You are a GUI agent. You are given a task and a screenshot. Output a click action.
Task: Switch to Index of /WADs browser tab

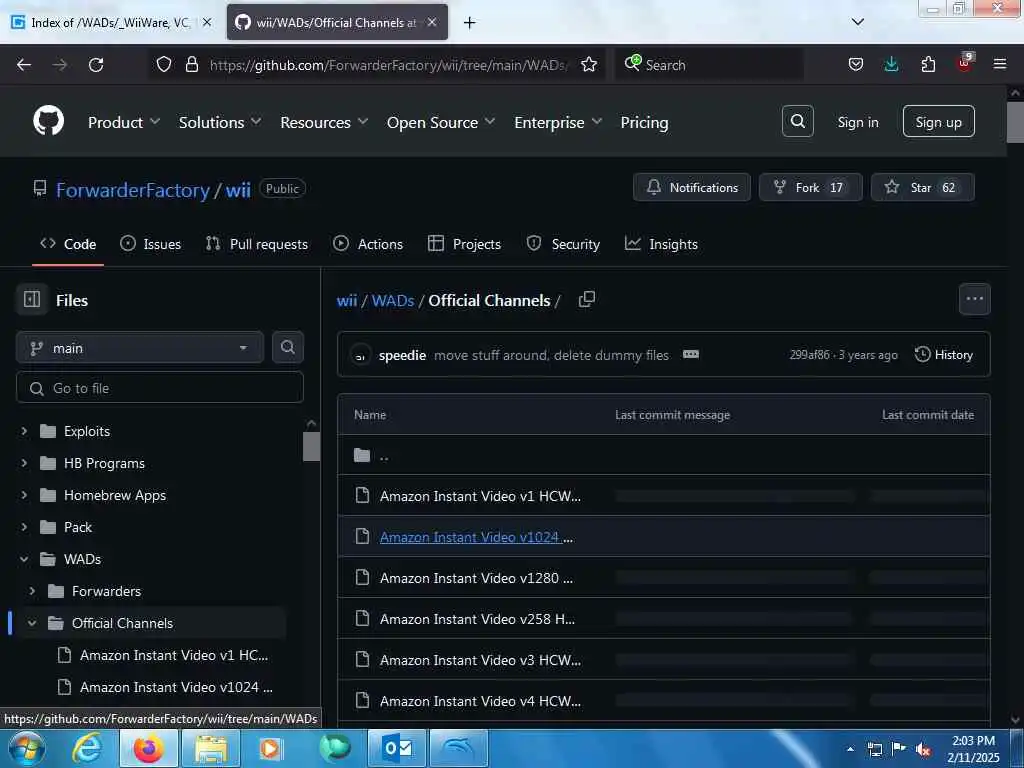tap(111, 22)
